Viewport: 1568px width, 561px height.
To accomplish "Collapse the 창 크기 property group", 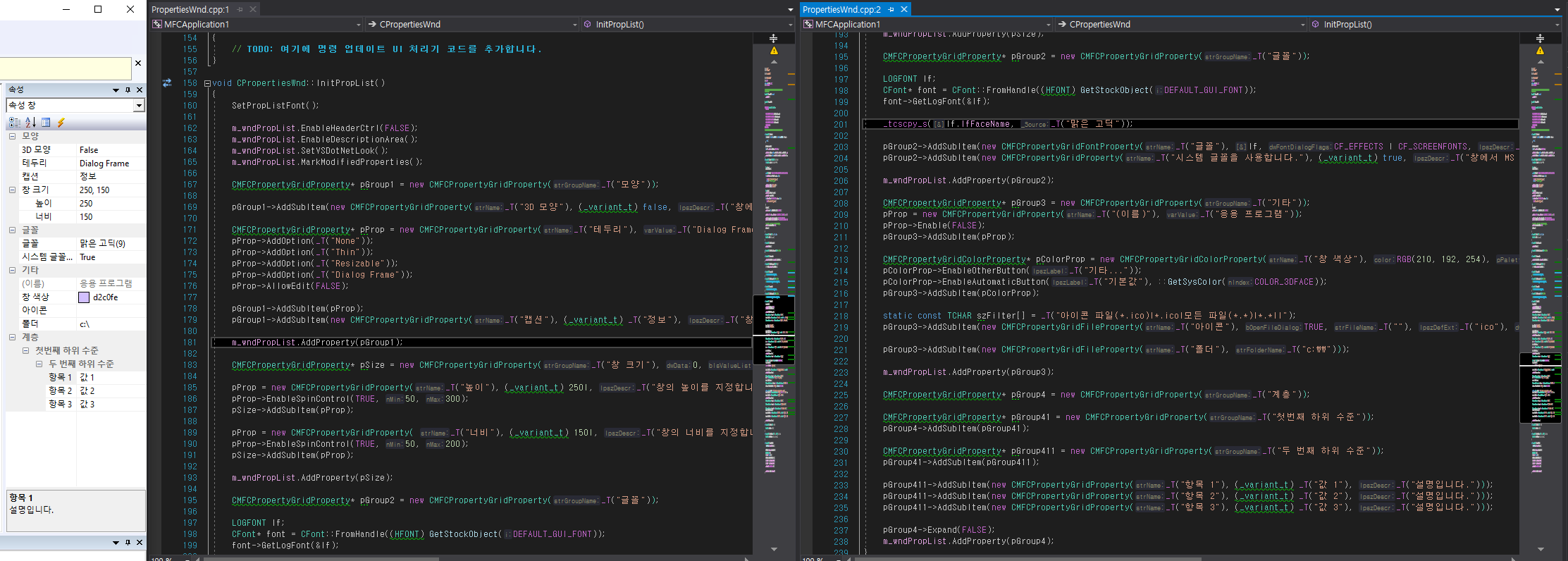I will pos(12,190).
